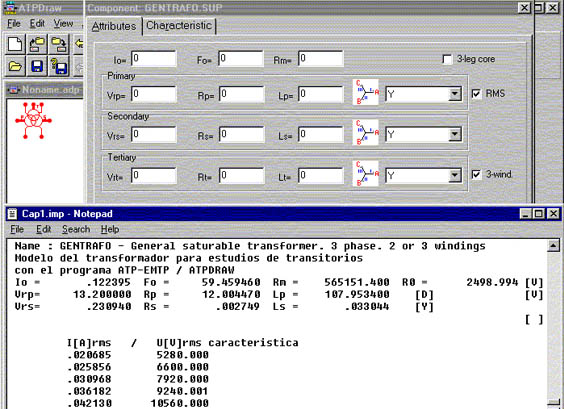Image resolution: width=564 pixels, height=409 pixels.
Task: Click the Secondary winding phasor diagram icon
Action: (366, 133)
